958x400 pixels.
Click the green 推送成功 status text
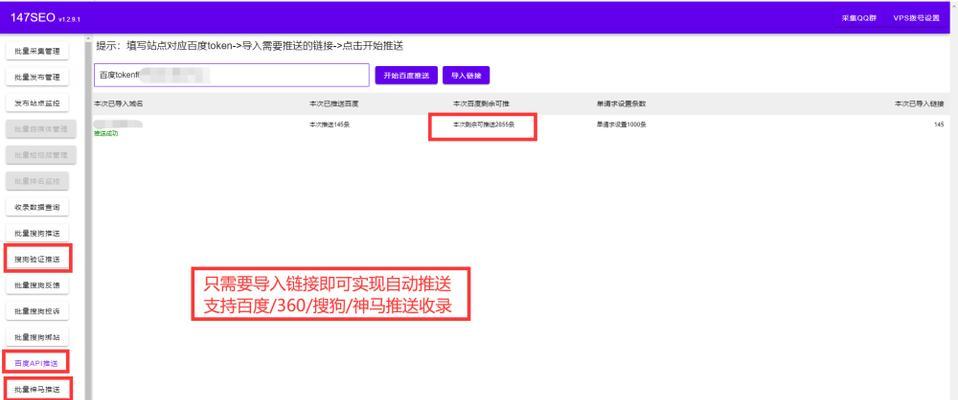click(106, 133)
